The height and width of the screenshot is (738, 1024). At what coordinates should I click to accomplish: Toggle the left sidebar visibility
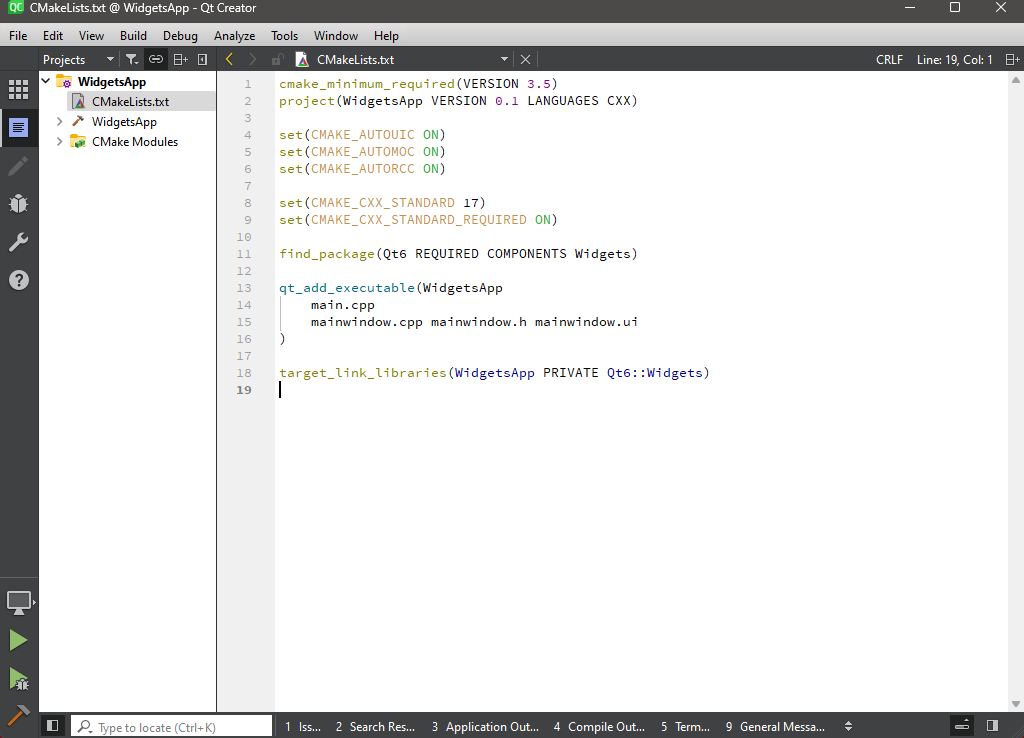click(x=53, y=726)
